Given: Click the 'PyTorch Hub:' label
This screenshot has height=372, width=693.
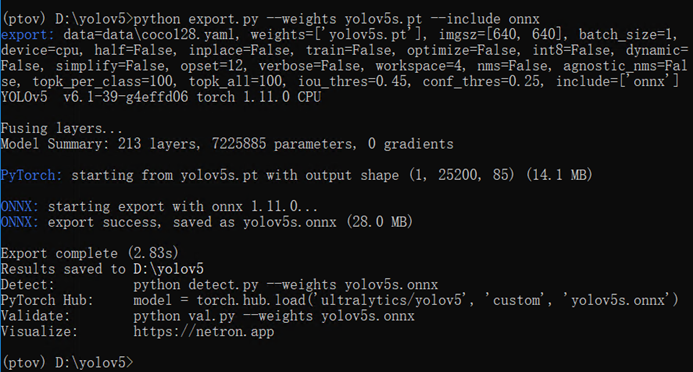Looking at the screenshot, I should click(47, 300).
